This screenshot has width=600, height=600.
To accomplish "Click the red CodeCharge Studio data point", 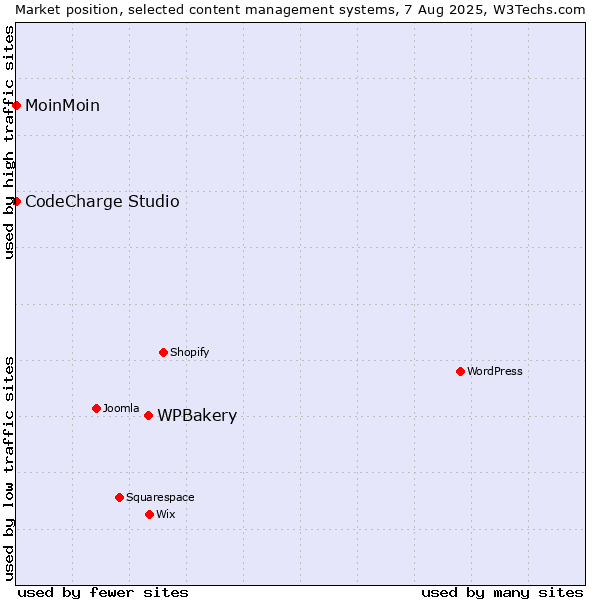I will [16, 202].
